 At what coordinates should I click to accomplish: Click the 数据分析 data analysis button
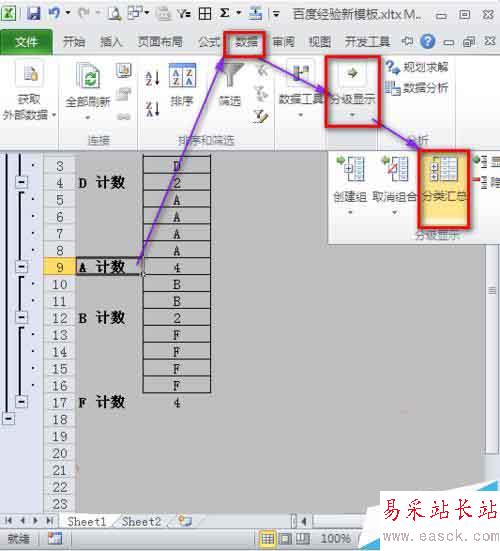[417, 88]
